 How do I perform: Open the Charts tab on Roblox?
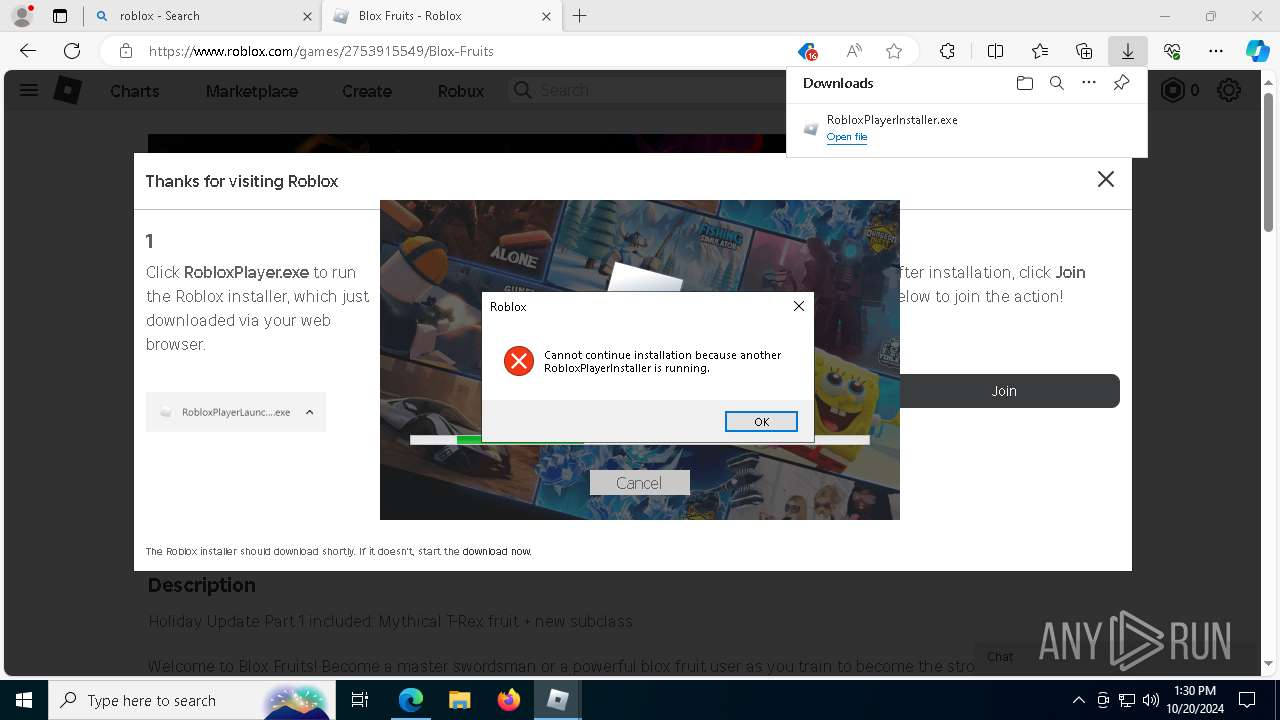click(134, 91)
